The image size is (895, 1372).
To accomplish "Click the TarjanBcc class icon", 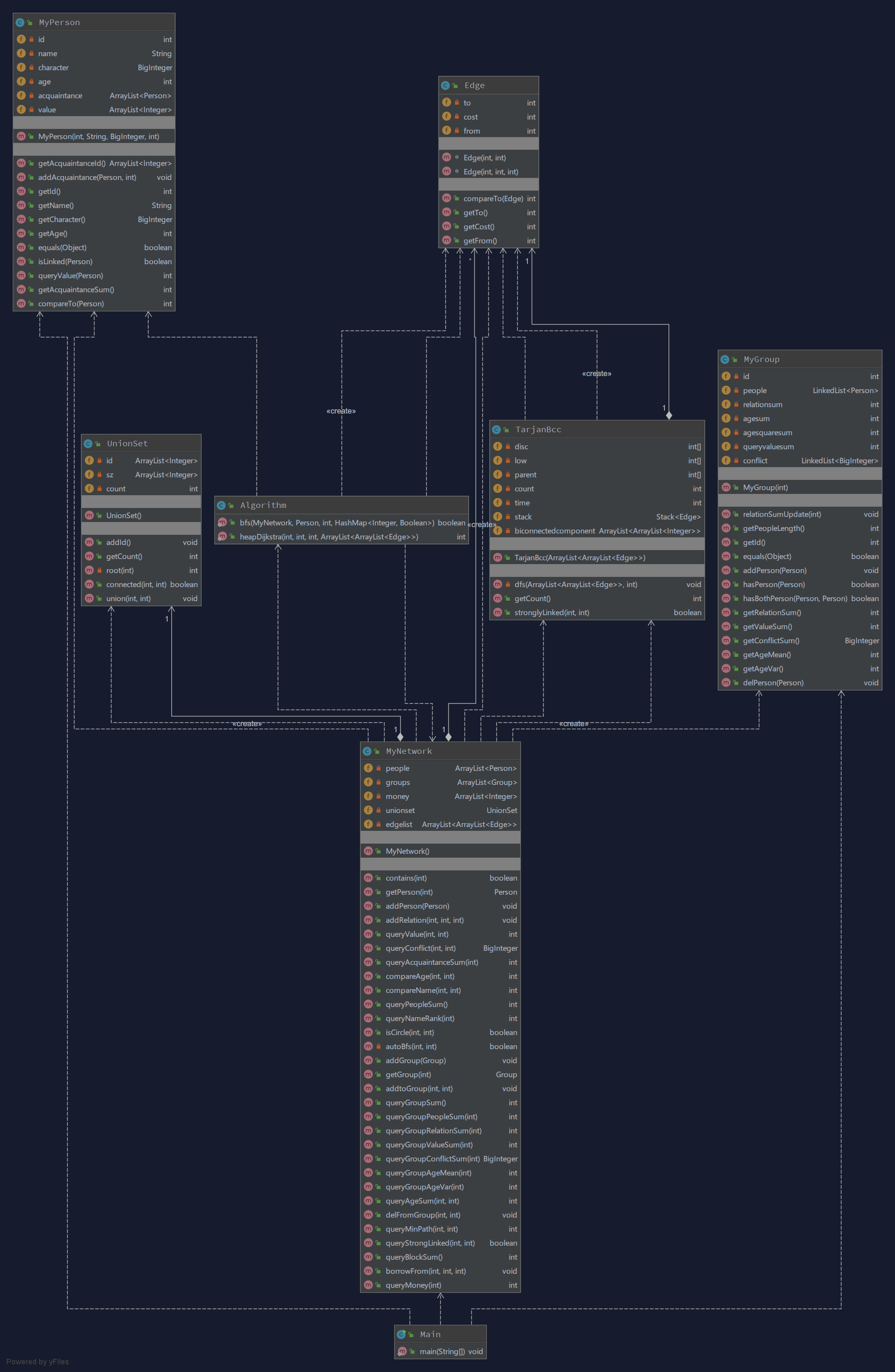I will [x=496, y=430].
